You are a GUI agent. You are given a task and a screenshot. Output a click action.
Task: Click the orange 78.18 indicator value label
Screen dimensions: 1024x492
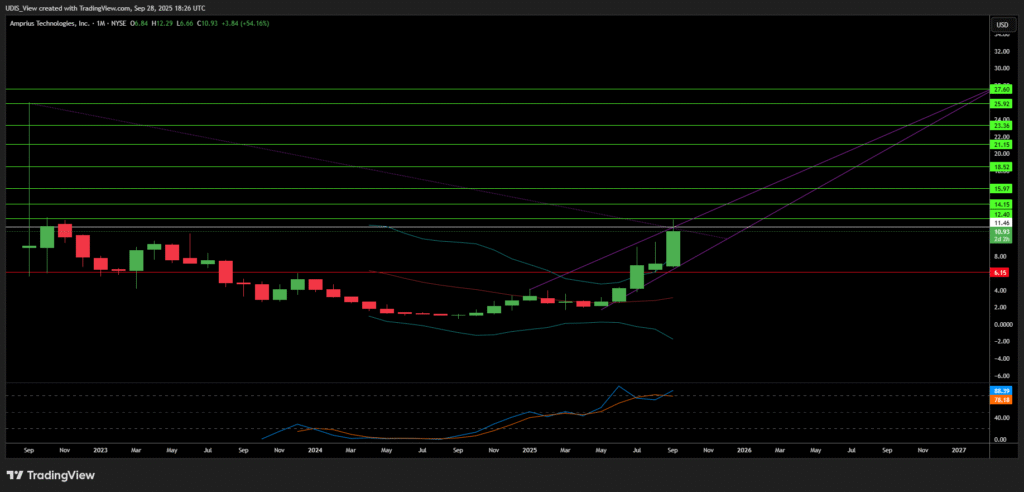point(998,399)
